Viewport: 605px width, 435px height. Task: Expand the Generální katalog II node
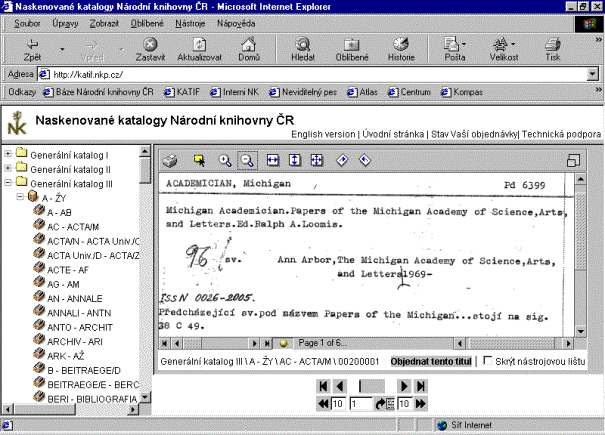[x=9, y=169]
